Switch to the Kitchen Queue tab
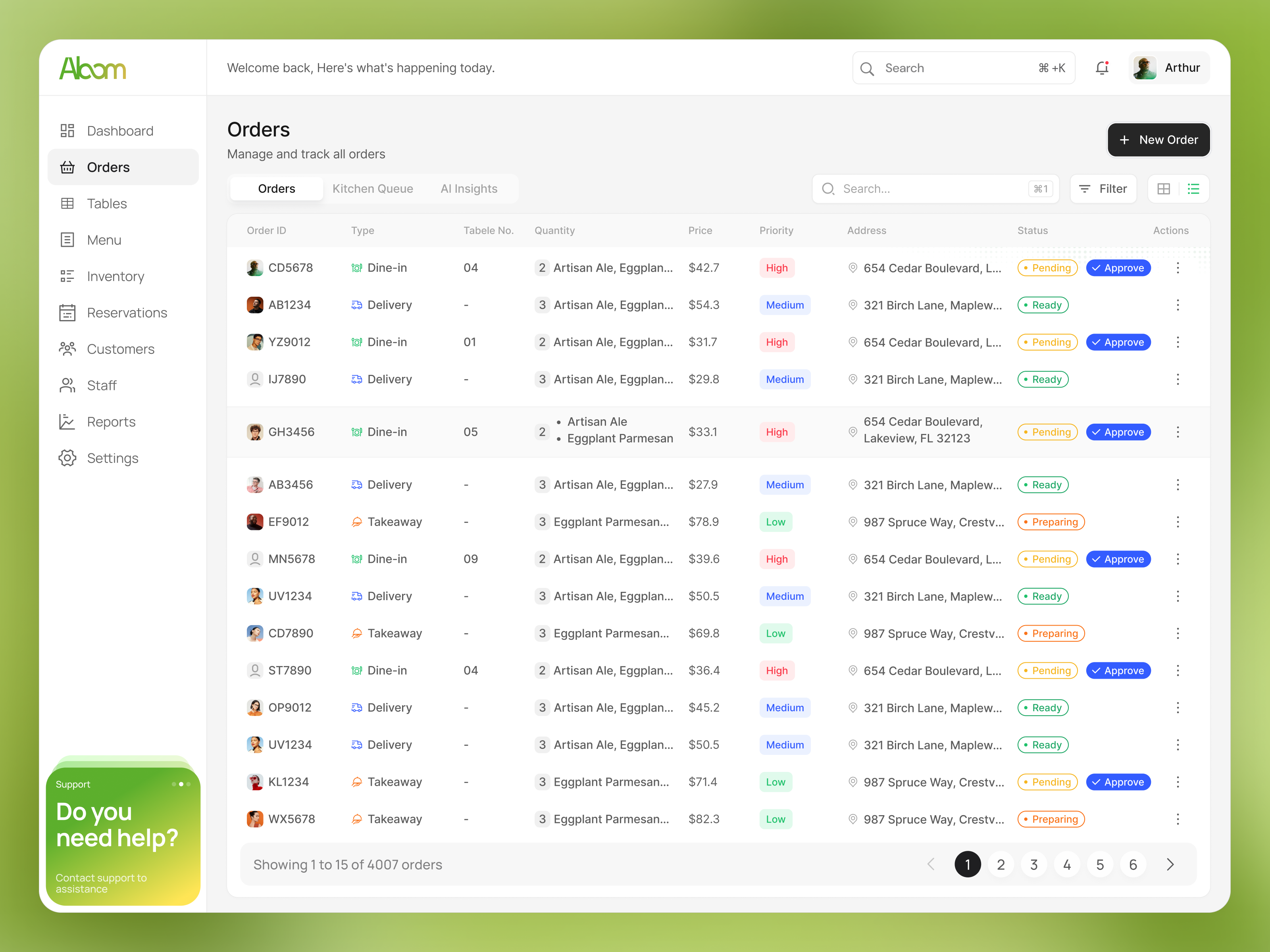Image resolution: width=1270 pixels, height=952 pixels. (373, 188)
